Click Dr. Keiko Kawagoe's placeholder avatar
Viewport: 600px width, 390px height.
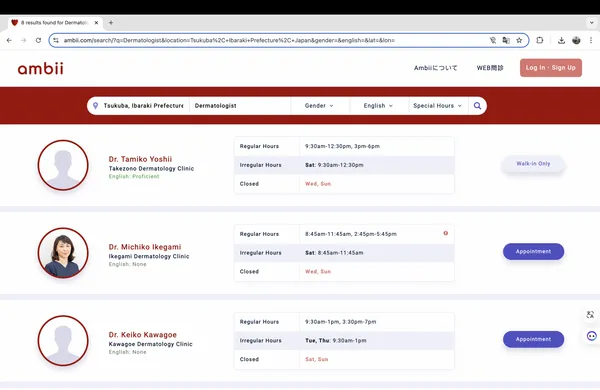[x=63, y=341]
